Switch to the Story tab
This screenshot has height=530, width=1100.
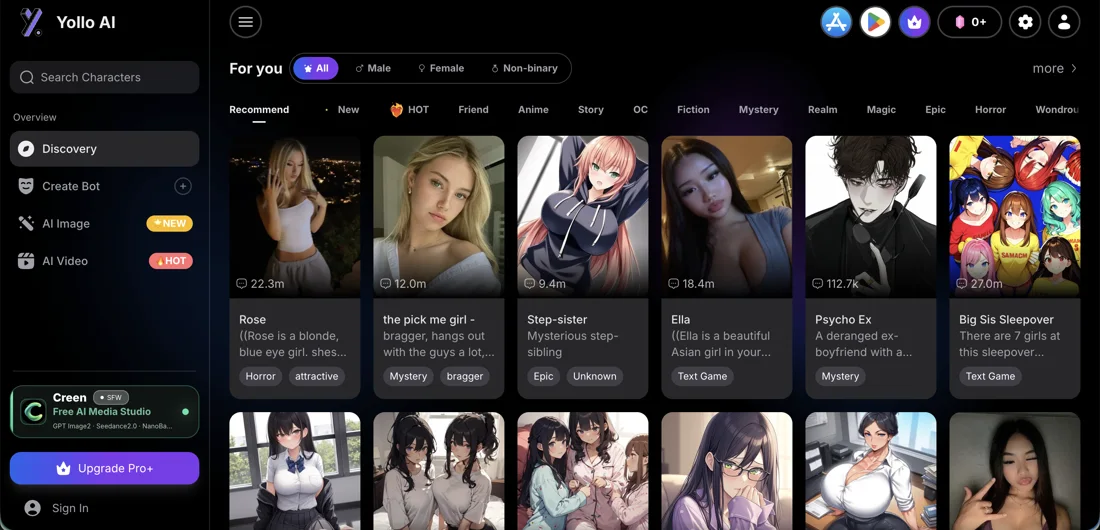[x=591, y=110]
